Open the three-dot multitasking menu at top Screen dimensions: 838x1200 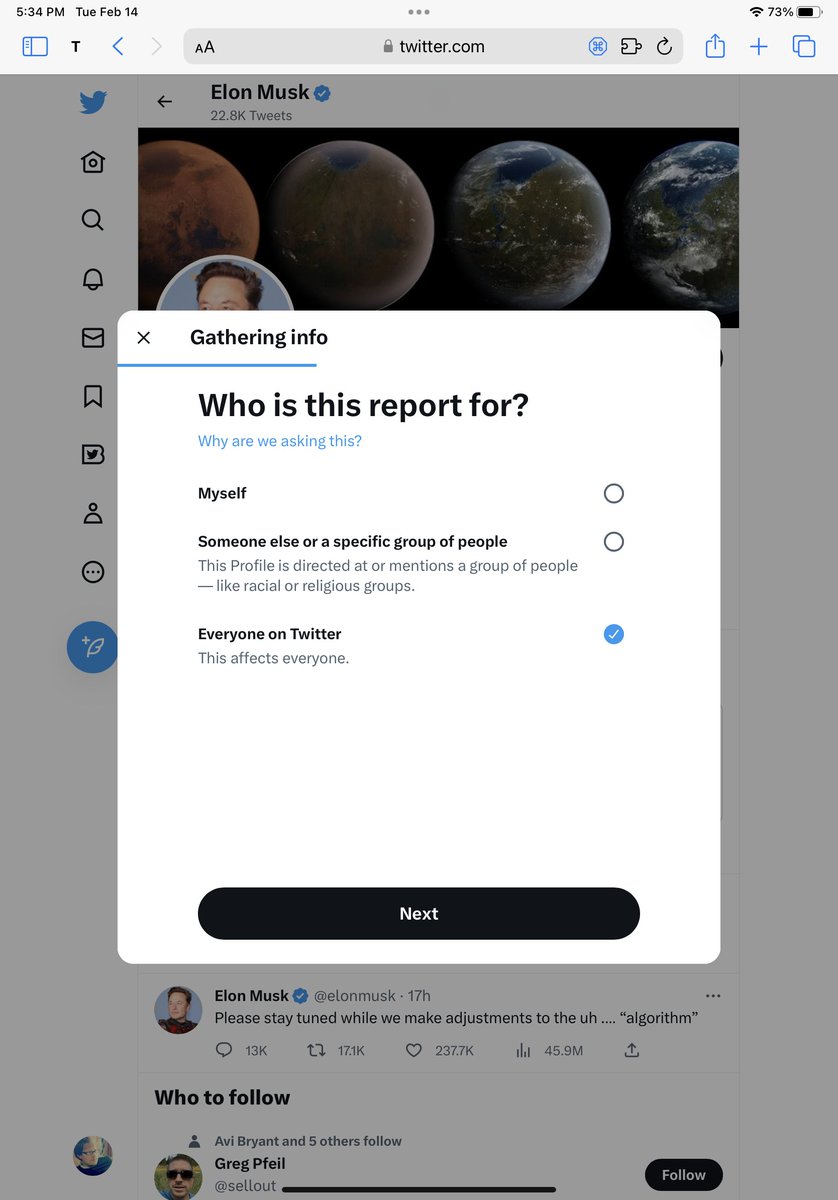419,12
